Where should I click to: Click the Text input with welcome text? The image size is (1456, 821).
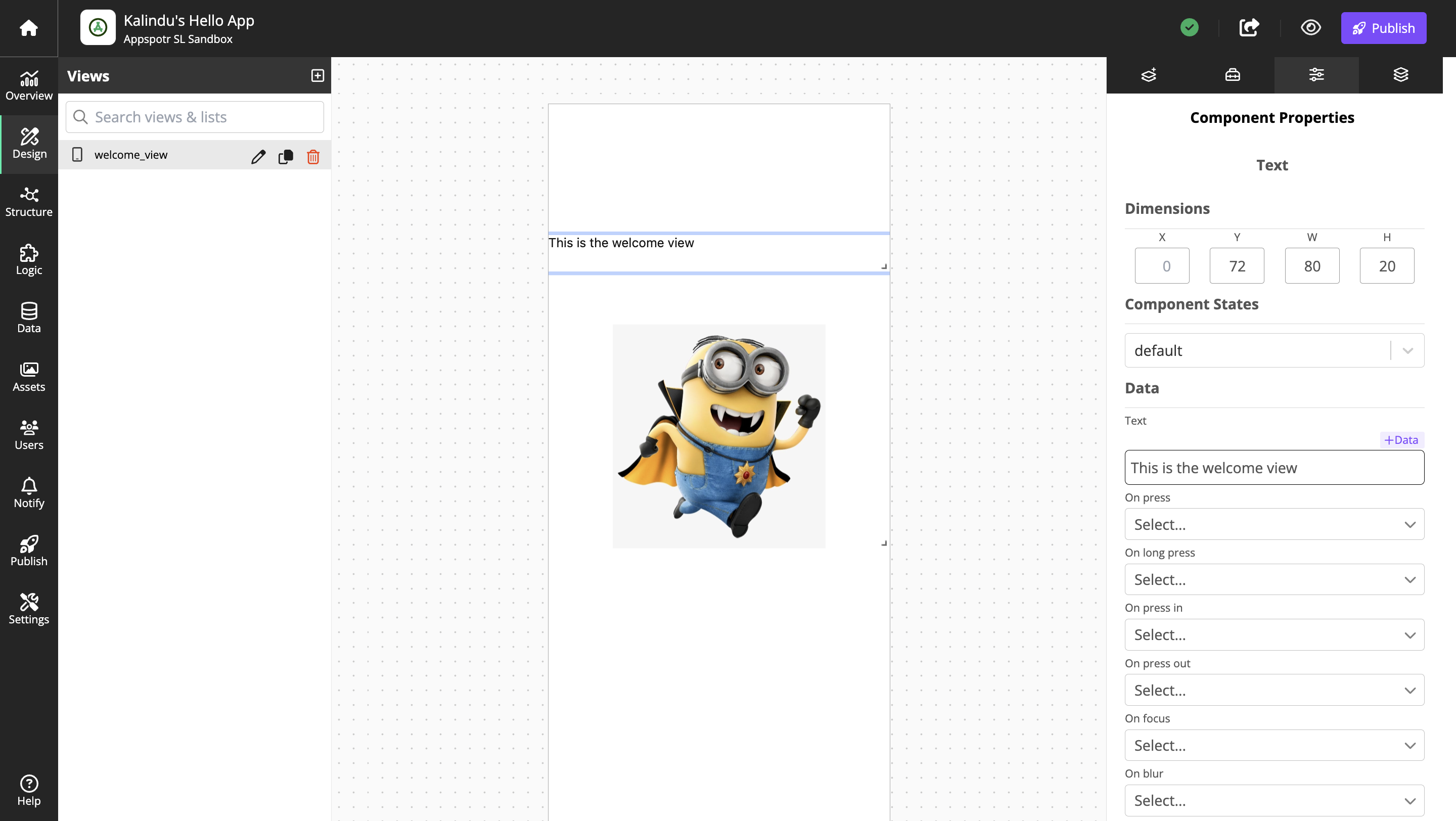click(1274, 468)
